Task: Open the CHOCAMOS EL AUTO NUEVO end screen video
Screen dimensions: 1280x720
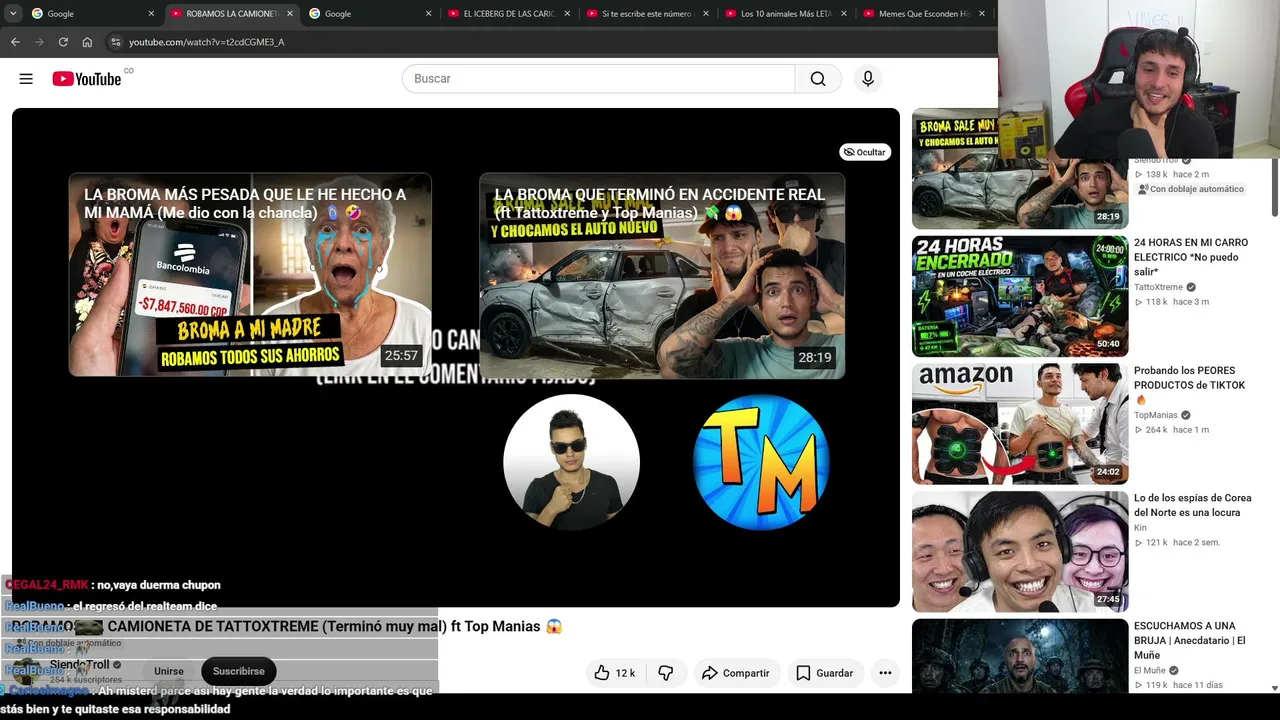Action: coord(662,276)
